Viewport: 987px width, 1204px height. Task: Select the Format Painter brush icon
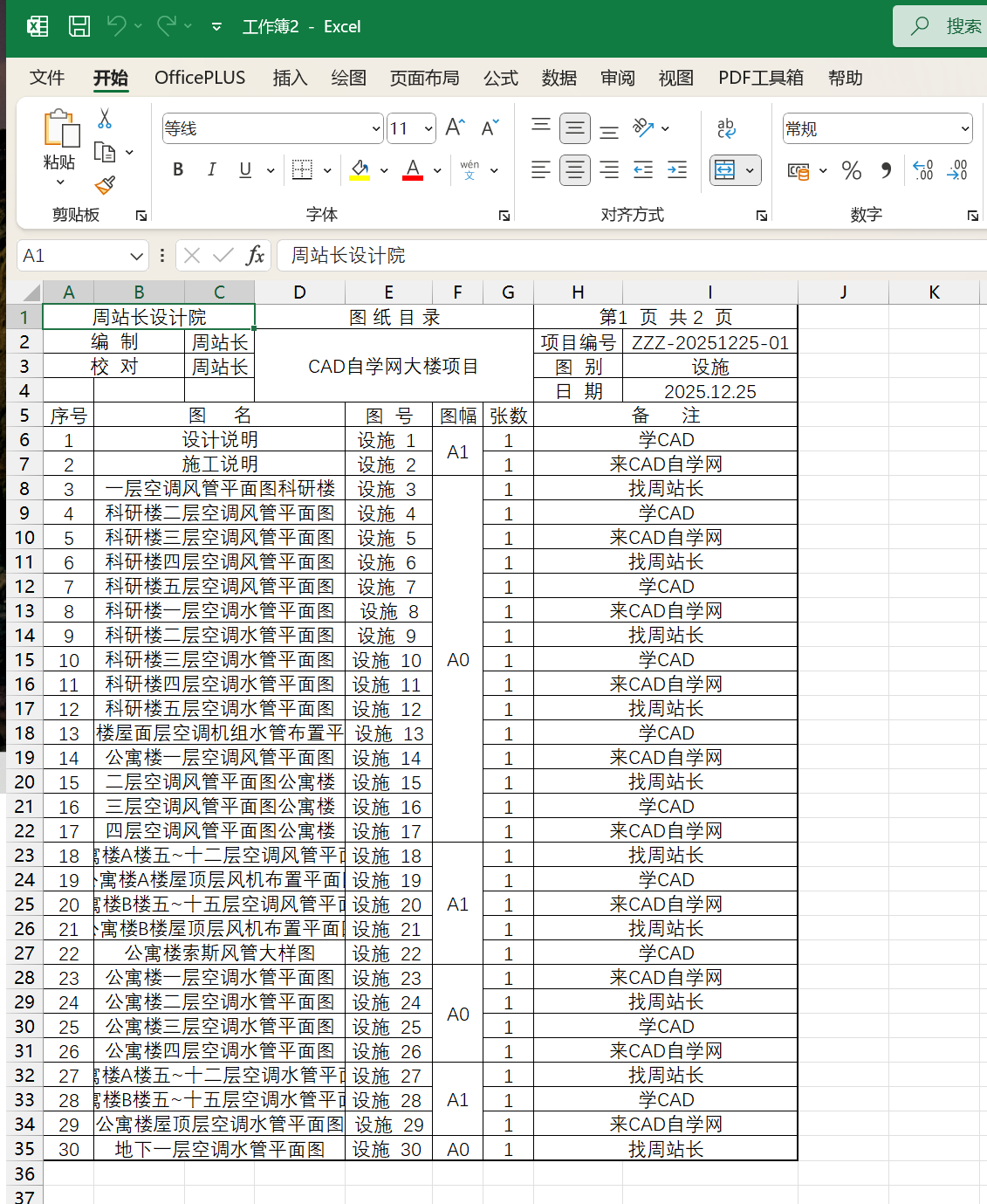click(105, 185)
